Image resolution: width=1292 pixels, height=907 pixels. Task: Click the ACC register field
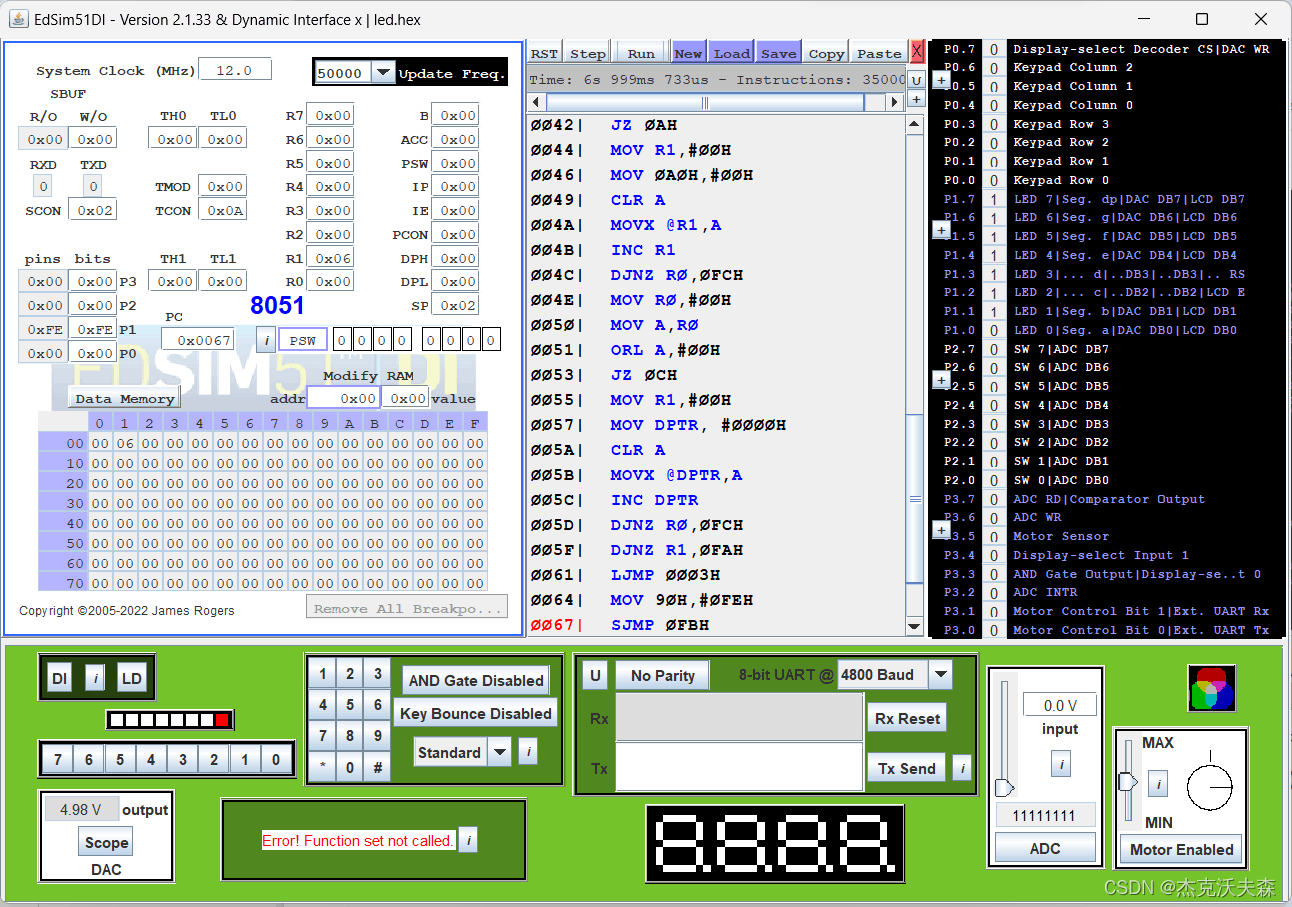455,139
